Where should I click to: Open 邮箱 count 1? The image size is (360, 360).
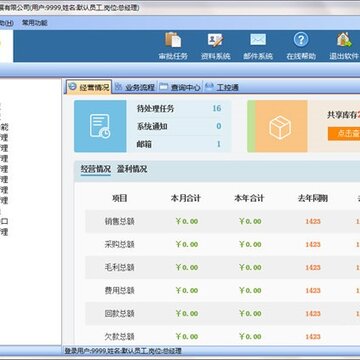[219, 144]
